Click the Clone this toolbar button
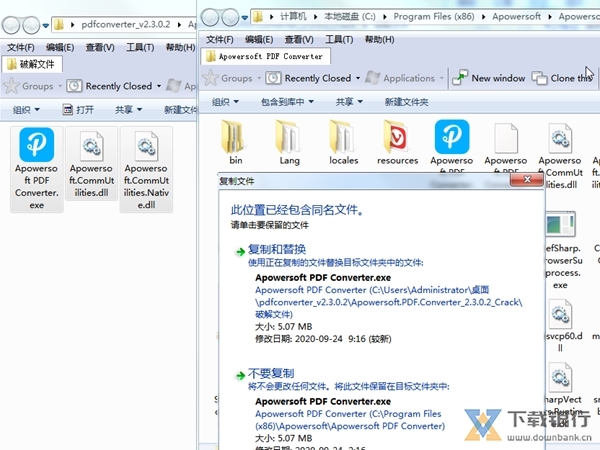 [562, 78]
